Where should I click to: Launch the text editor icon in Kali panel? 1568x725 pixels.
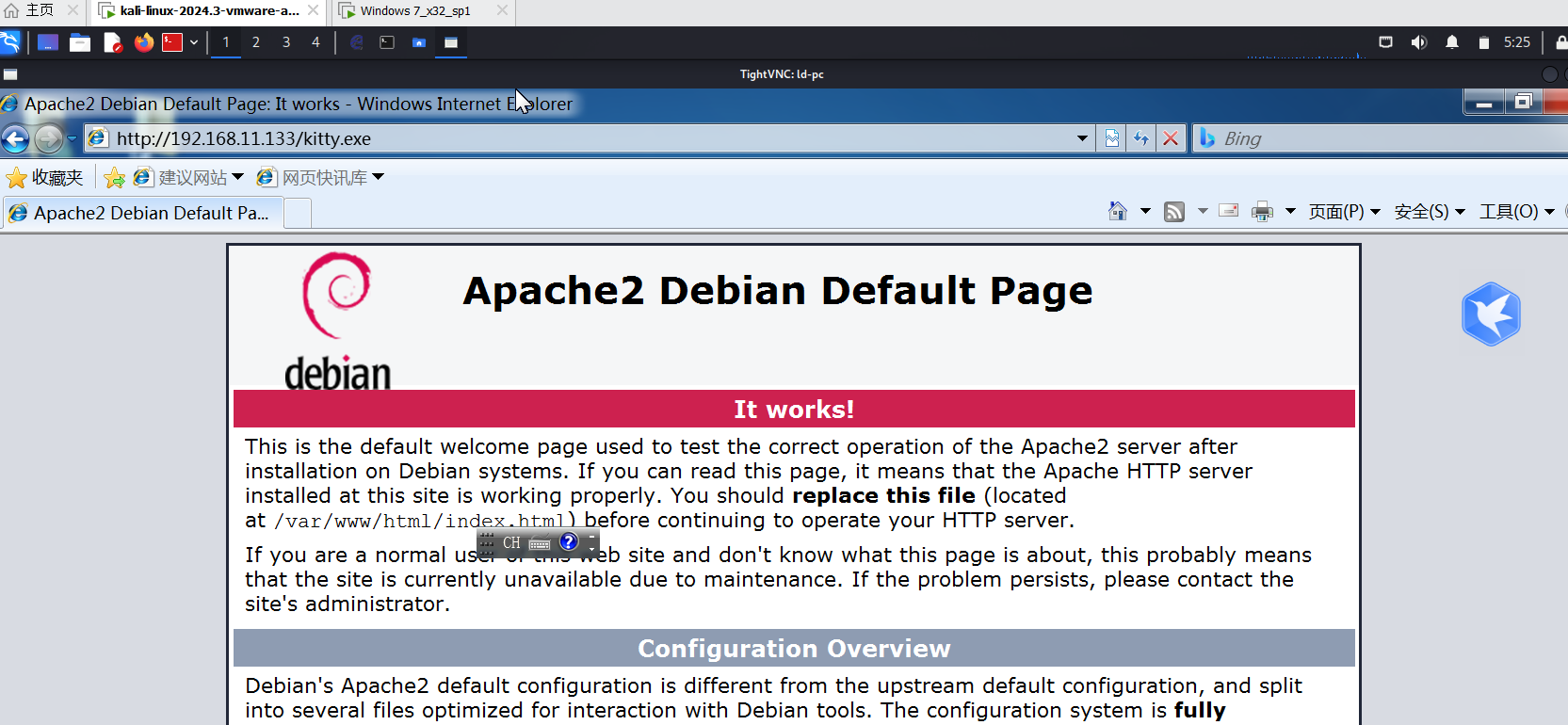click(x=113, y=42)
